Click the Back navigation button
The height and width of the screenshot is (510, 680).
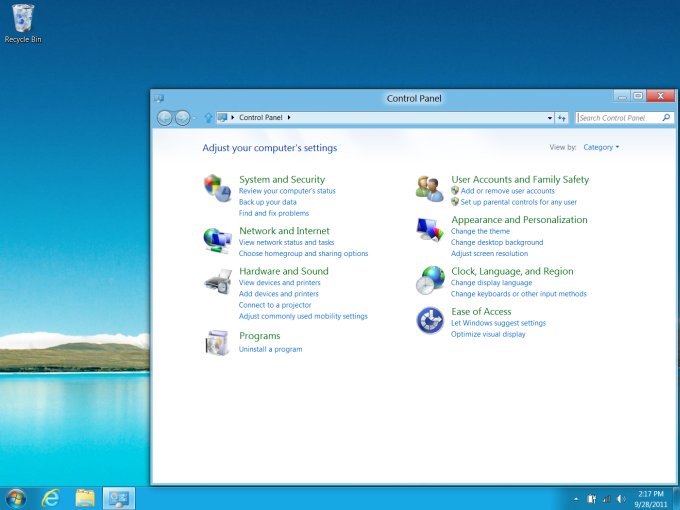pyautogui.click(x=165, y=118)
